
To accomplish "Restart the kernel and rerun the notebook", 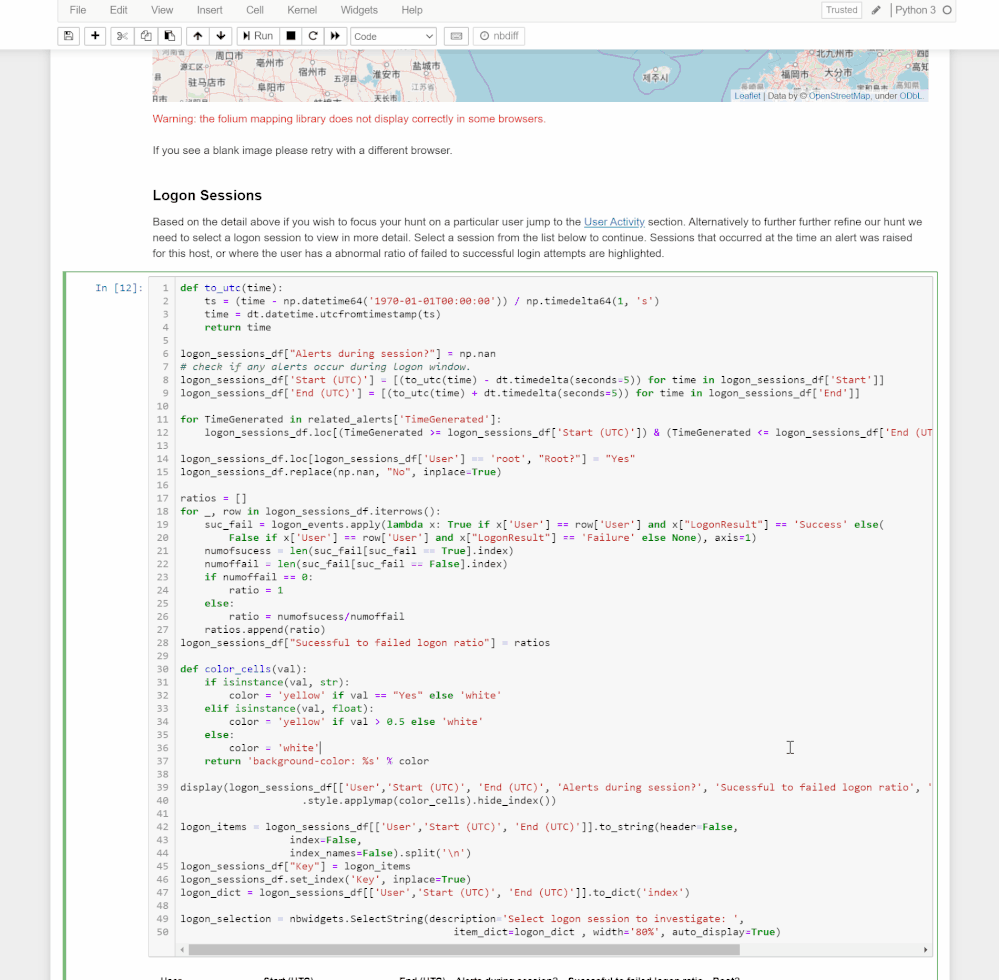I will click(335, 36).
